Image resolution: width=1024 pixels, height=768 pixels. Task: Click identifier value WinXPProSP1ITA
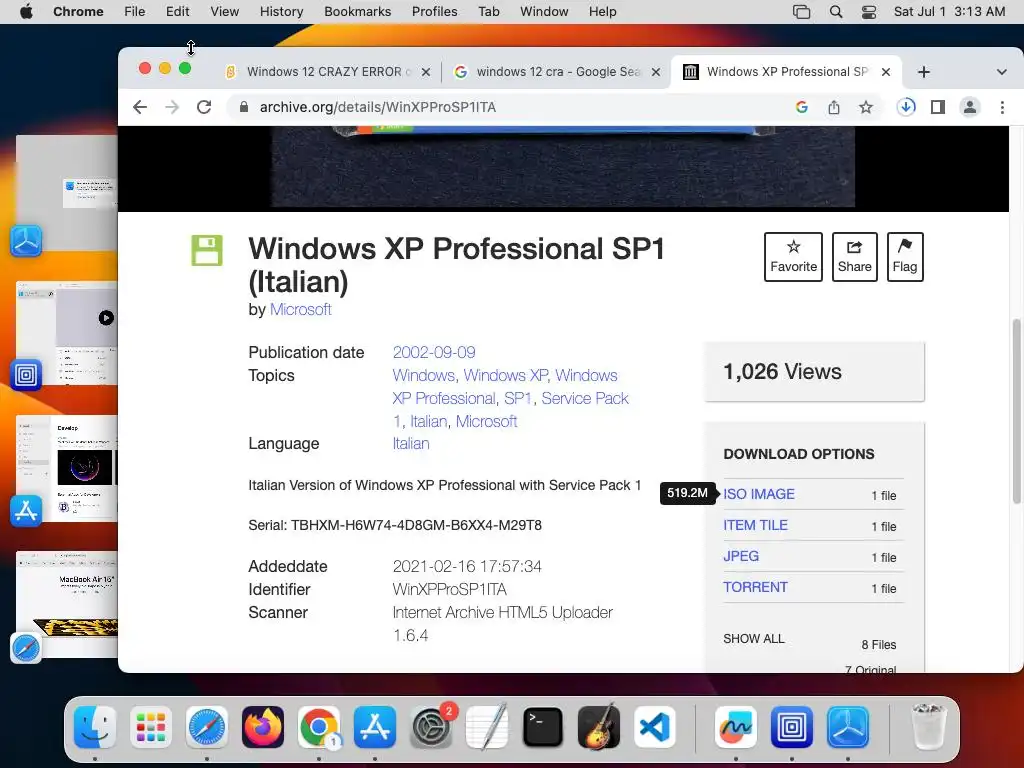click(449, 590)
